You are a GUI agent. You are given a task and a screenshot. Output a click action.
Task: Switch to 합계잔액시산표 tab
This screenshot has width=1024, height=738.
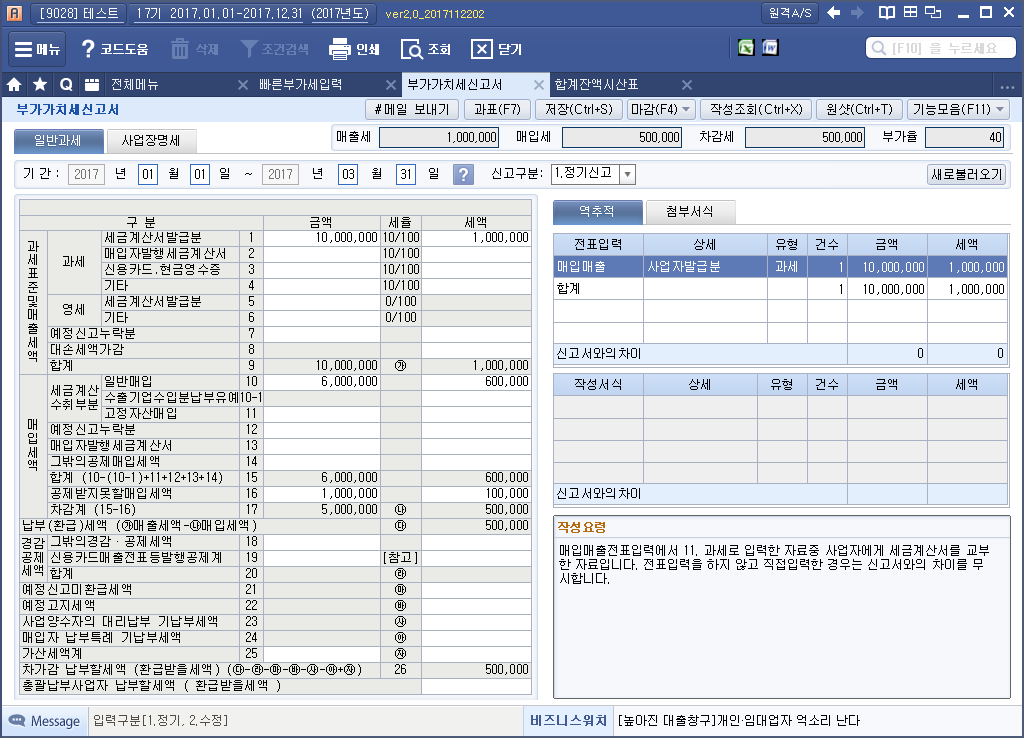(x=596, y=85)
